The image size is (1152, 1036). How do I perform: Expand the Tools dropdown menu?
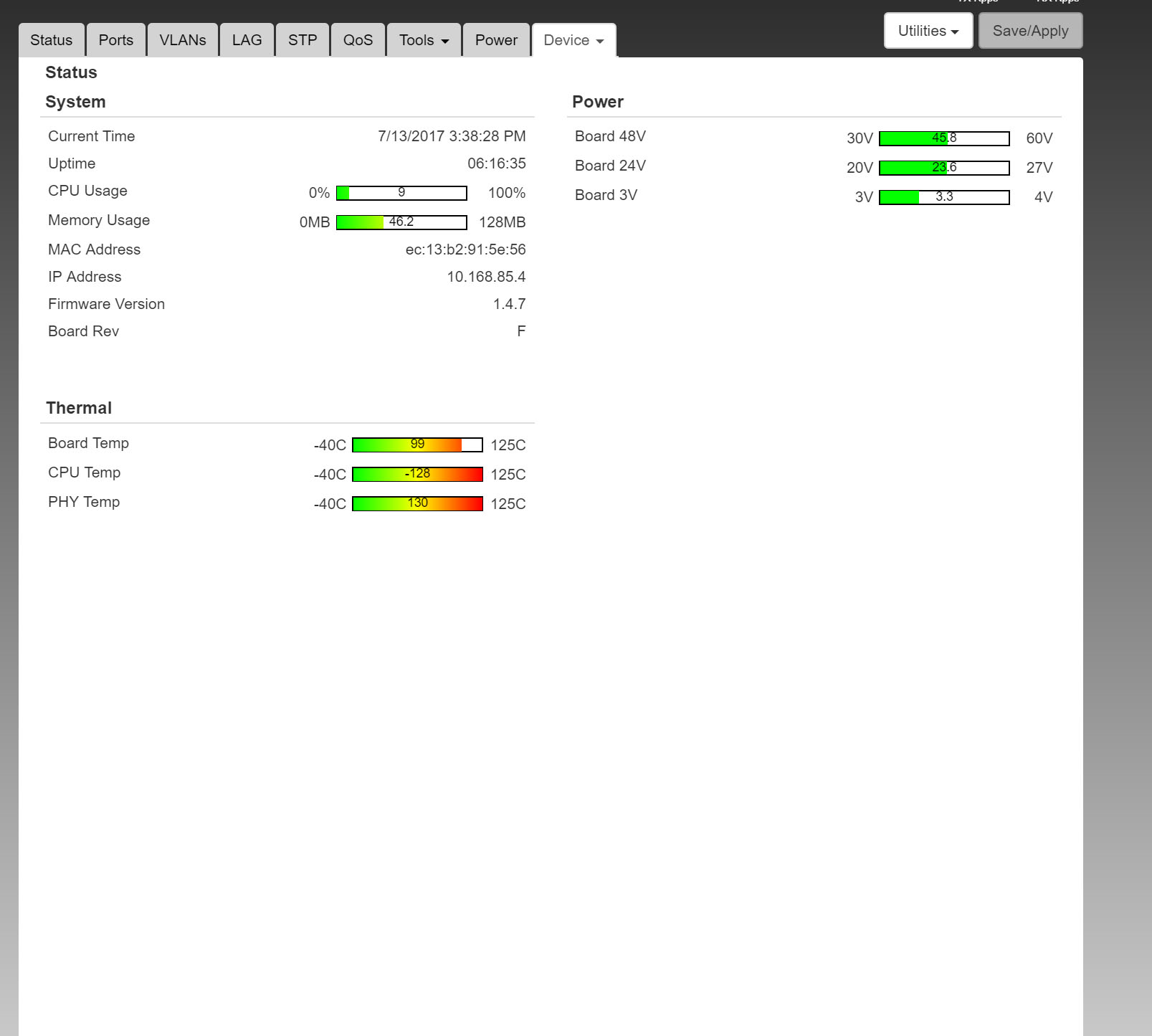pos(424,40)
